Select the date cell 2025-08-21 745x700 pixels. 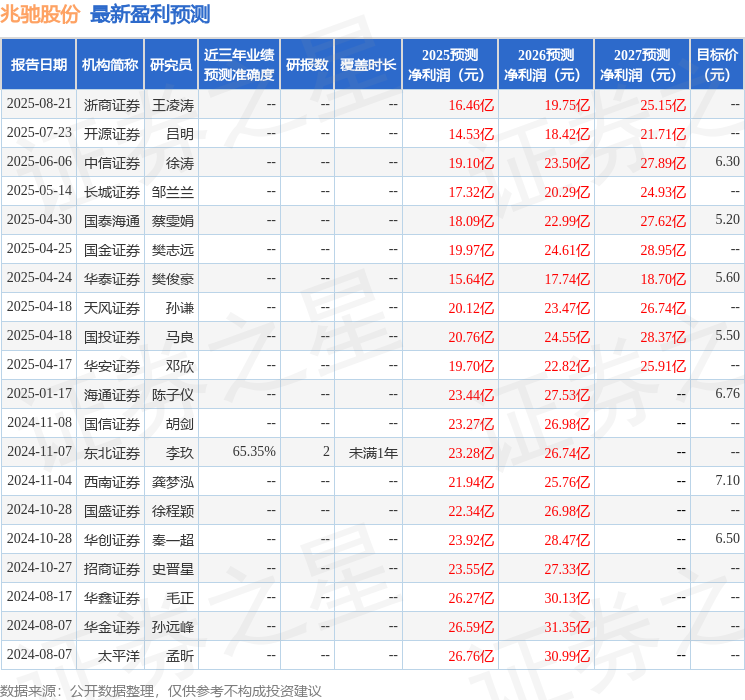point(39,104)
